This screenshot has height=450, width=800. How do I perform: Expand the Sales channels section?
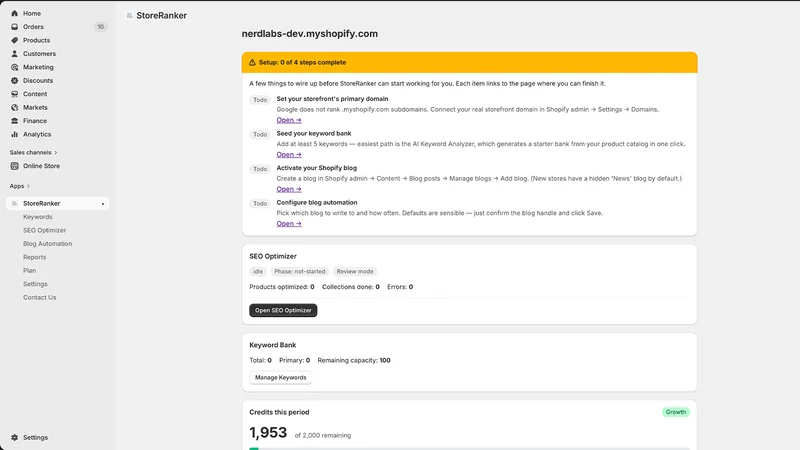(x=33, y=153)
